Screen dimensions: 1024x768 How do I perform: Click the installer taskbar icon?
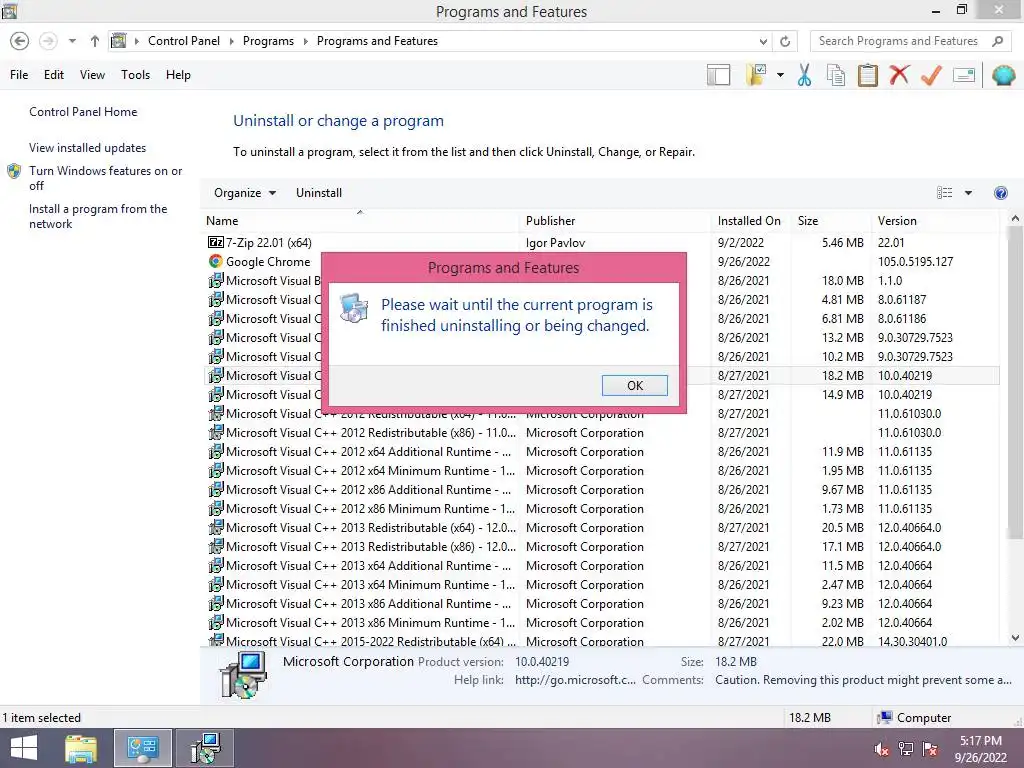(x=205, y=748)
